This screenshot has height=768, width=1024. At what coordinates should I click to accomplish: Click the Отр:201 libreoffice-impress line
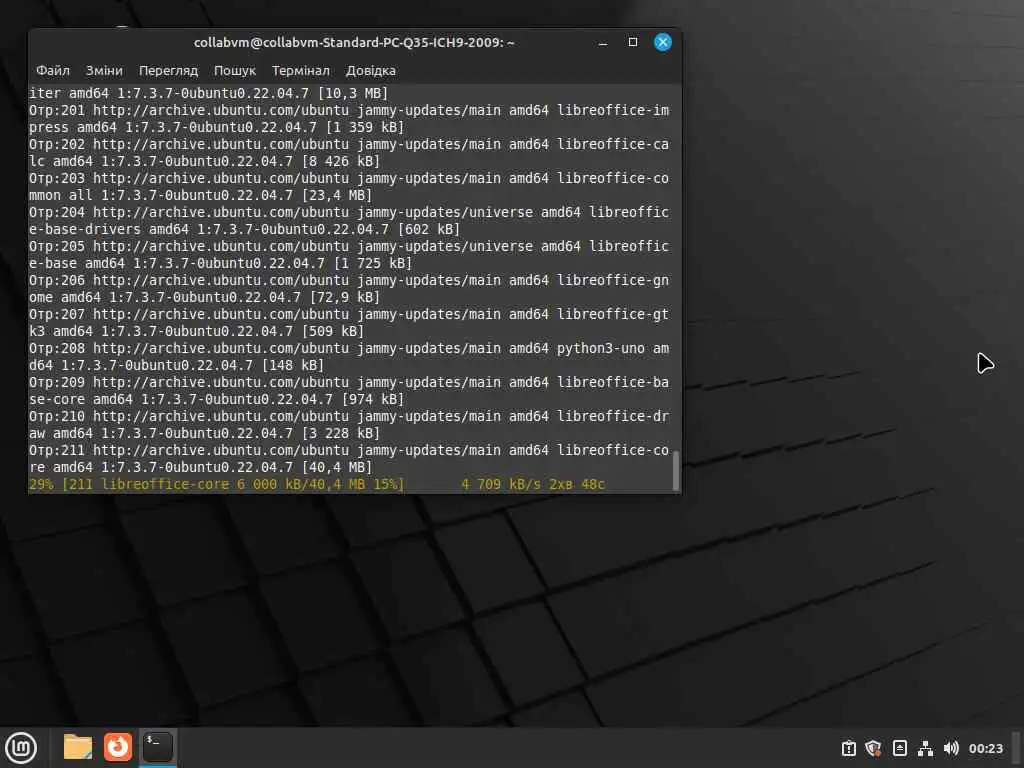pyautogui.click(x=349, y=118)
